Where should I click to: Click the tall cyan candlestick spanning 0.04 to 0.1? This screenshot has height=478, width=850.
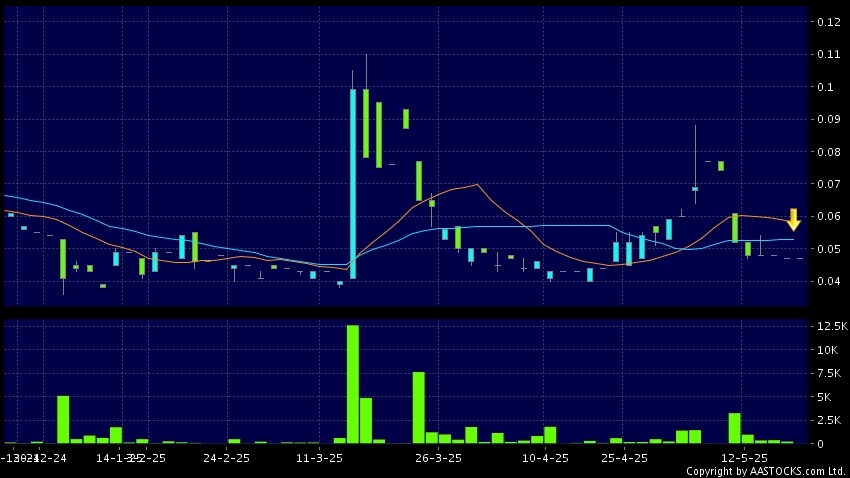click(353, 184)
